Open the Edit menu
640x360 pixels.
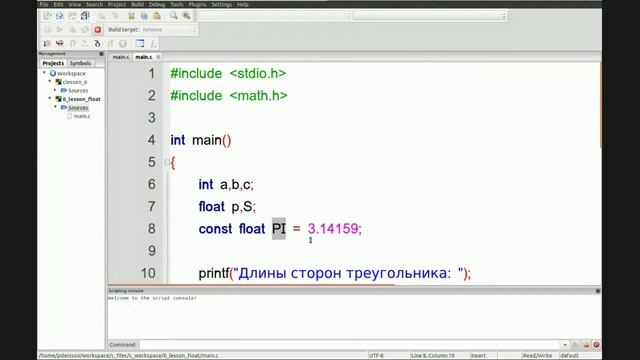(x=58, y=4)
